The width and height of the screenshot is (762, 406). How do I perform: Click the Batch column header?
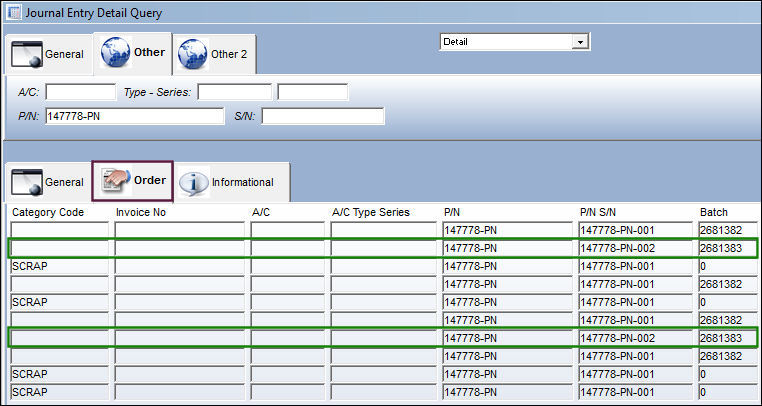point(713,212)
